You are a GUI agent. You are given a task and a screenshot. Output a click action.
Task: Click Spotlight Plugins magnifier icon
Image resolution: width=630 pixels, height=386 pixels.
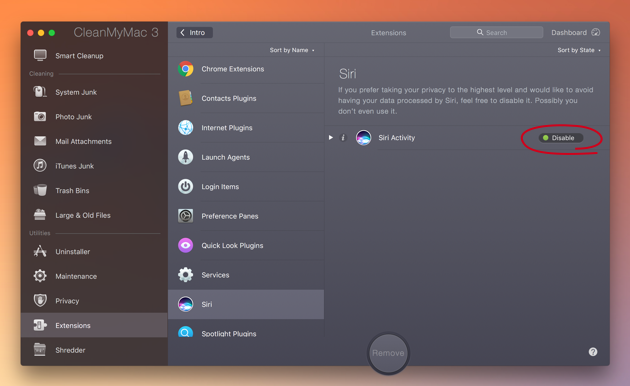coord(185,332)
